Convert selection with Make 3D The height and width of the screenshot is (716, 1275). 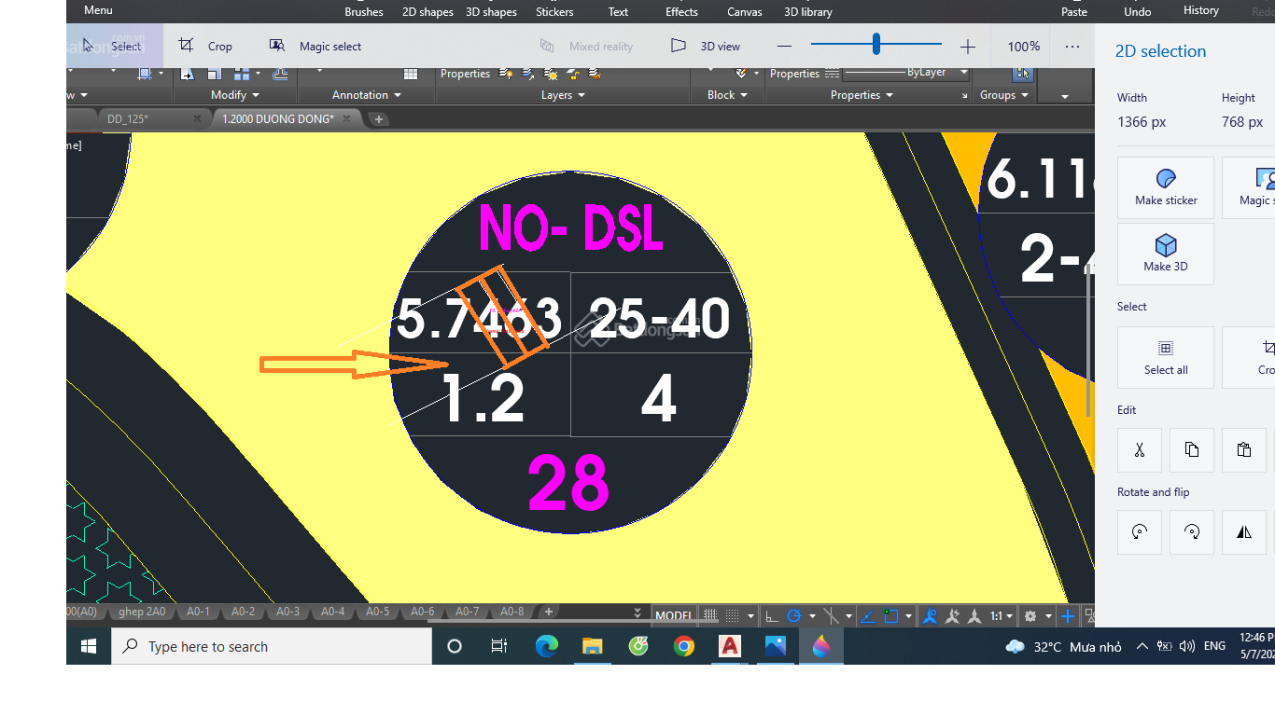tap(1165, 253)
